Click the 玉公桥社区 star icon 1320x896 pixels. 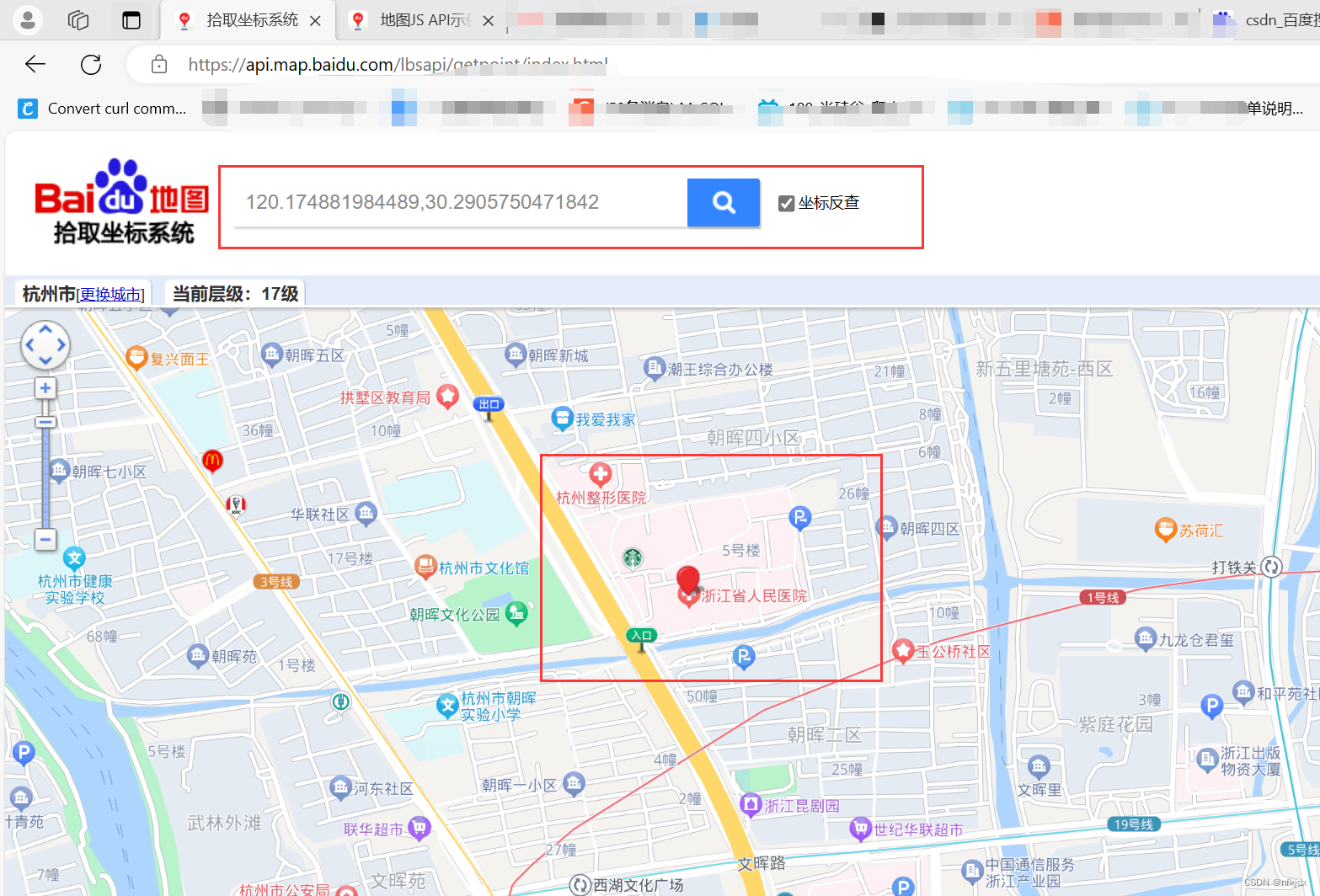coord(903,651)
